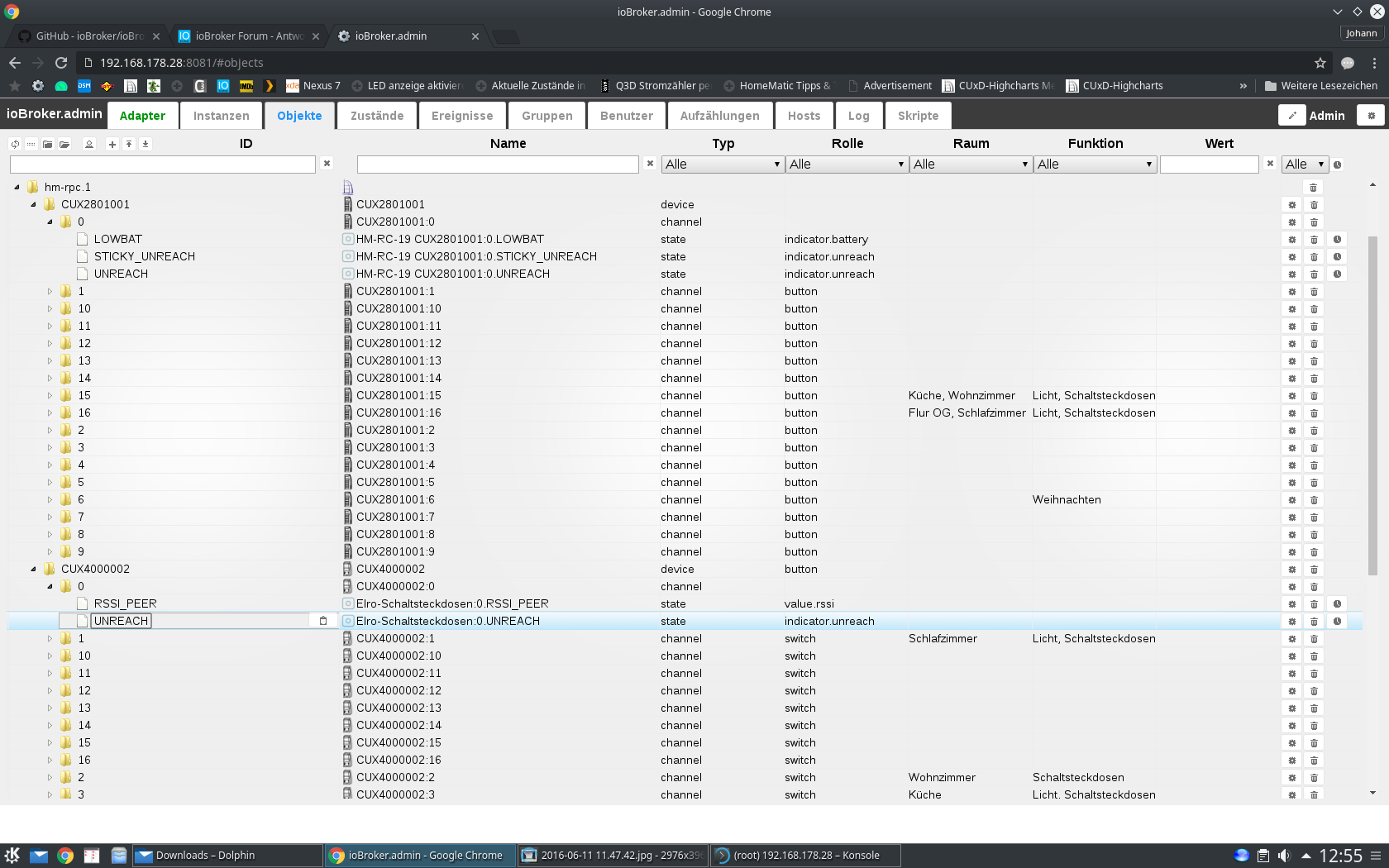Viewport: 1389px width, 868px height.
Task: Click the upload objects arrow icon
Action: (129, 144)
